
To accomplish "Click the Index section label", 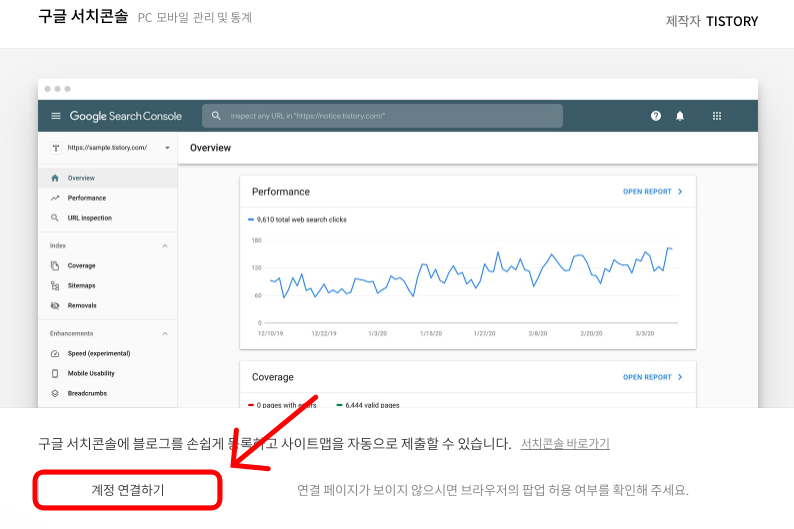I will [58, 246].
